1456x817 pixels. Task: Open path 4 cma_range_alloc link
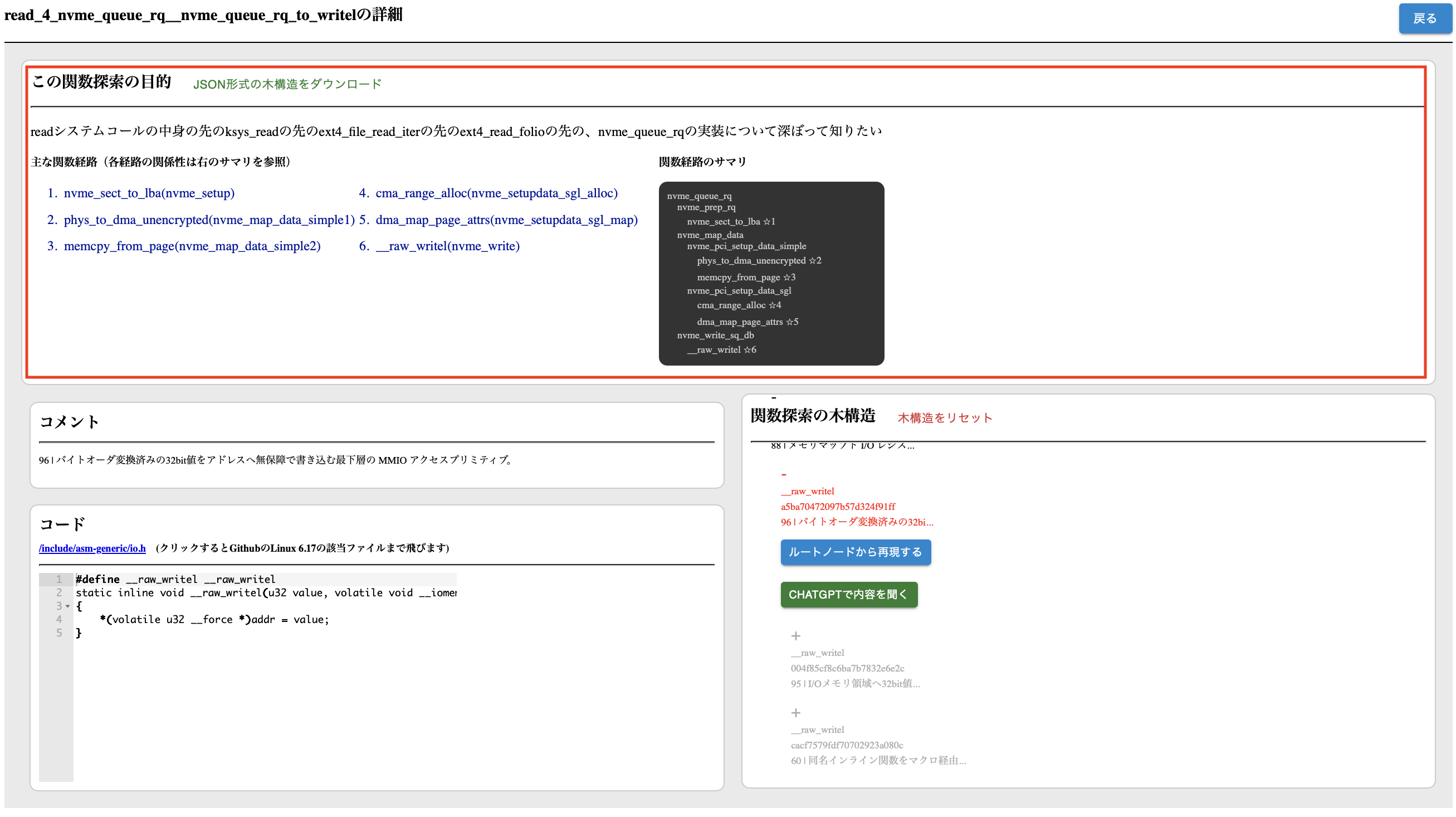coord(496,193)
